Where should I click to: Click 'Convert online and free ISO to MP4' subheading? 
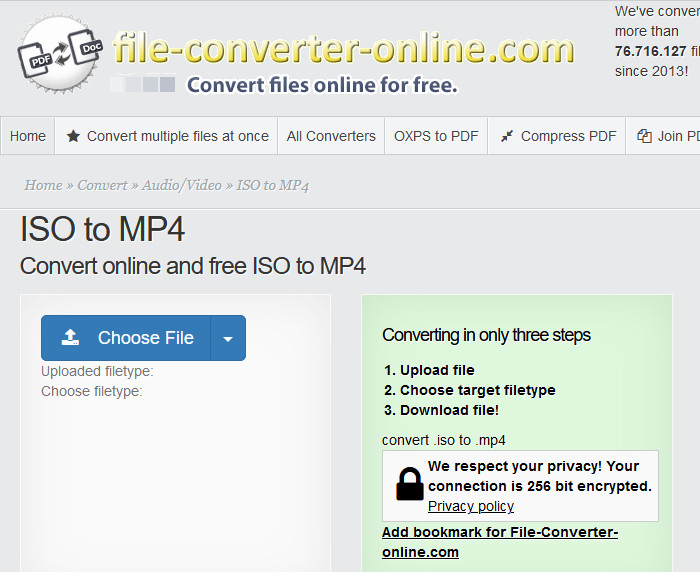tap(193, 266)
